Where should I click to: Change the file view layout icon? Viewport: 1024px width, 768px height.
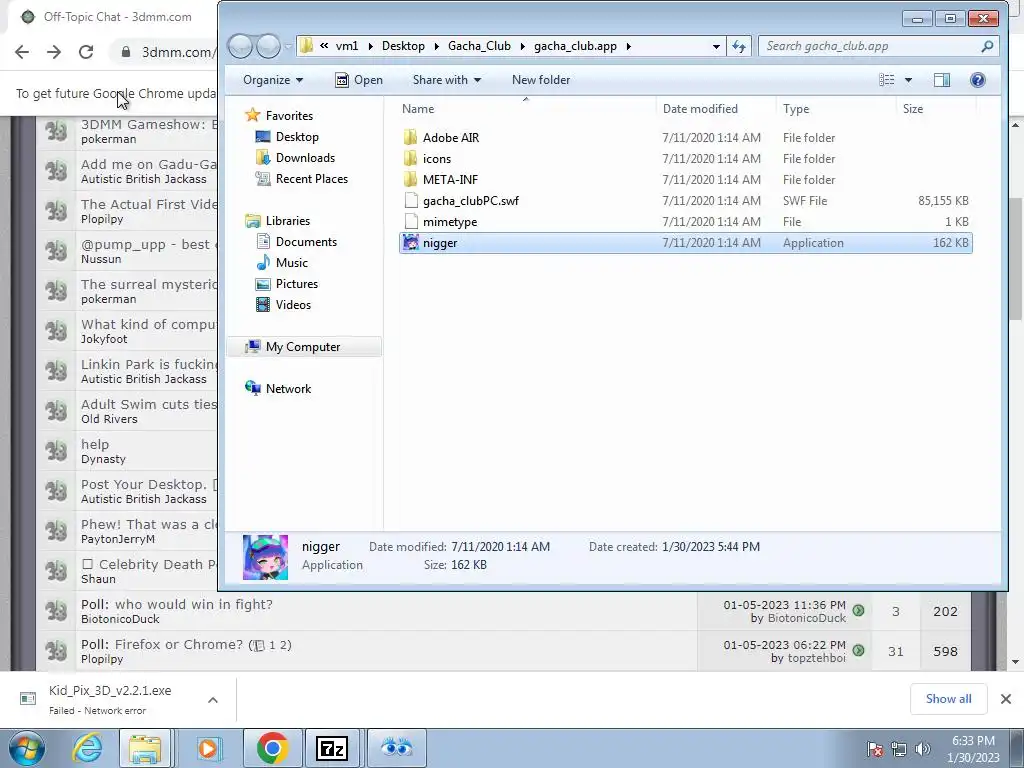coord(886,80)
